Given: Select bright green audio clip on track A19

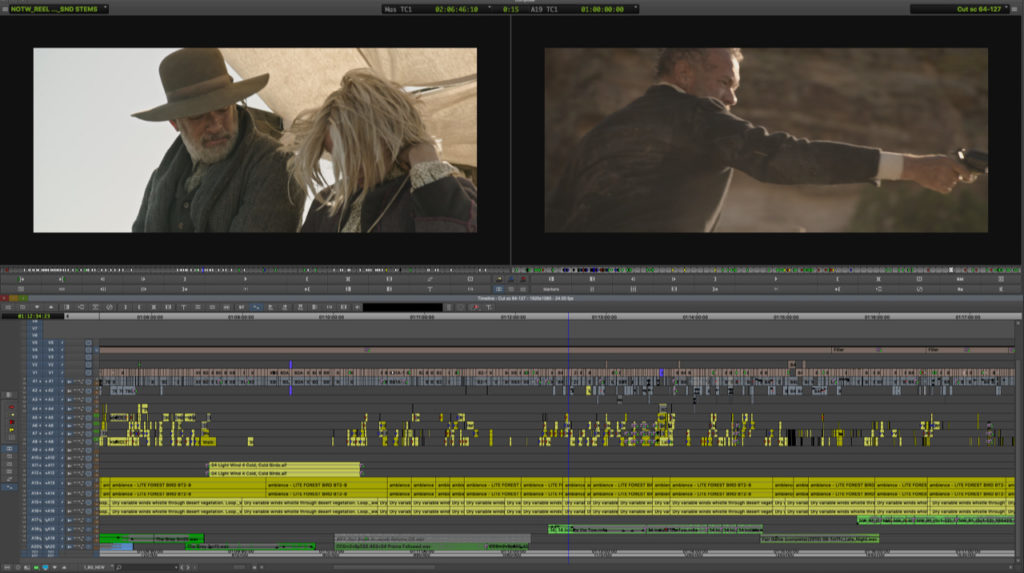Looking at the screenshot, I should pyautogui.click(x=152, y=538).
